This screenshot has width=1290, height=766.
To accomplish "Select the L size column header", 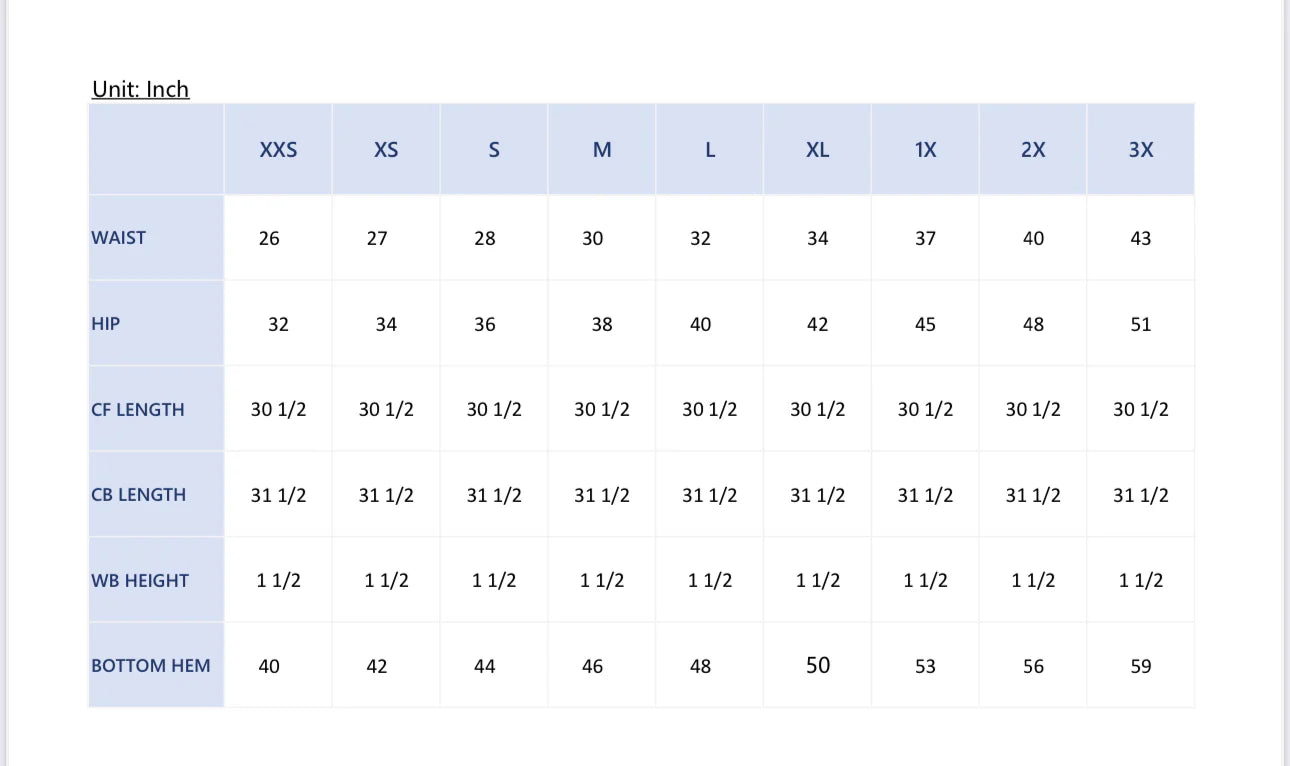I will coord(710,149).
